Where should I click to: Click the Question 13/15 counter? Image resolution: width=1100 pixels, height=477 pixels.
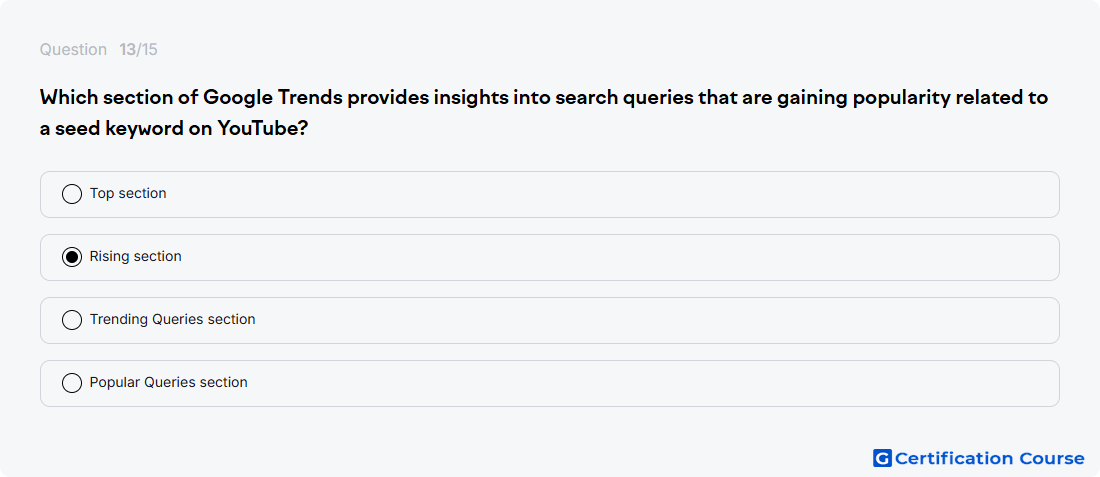98,50
